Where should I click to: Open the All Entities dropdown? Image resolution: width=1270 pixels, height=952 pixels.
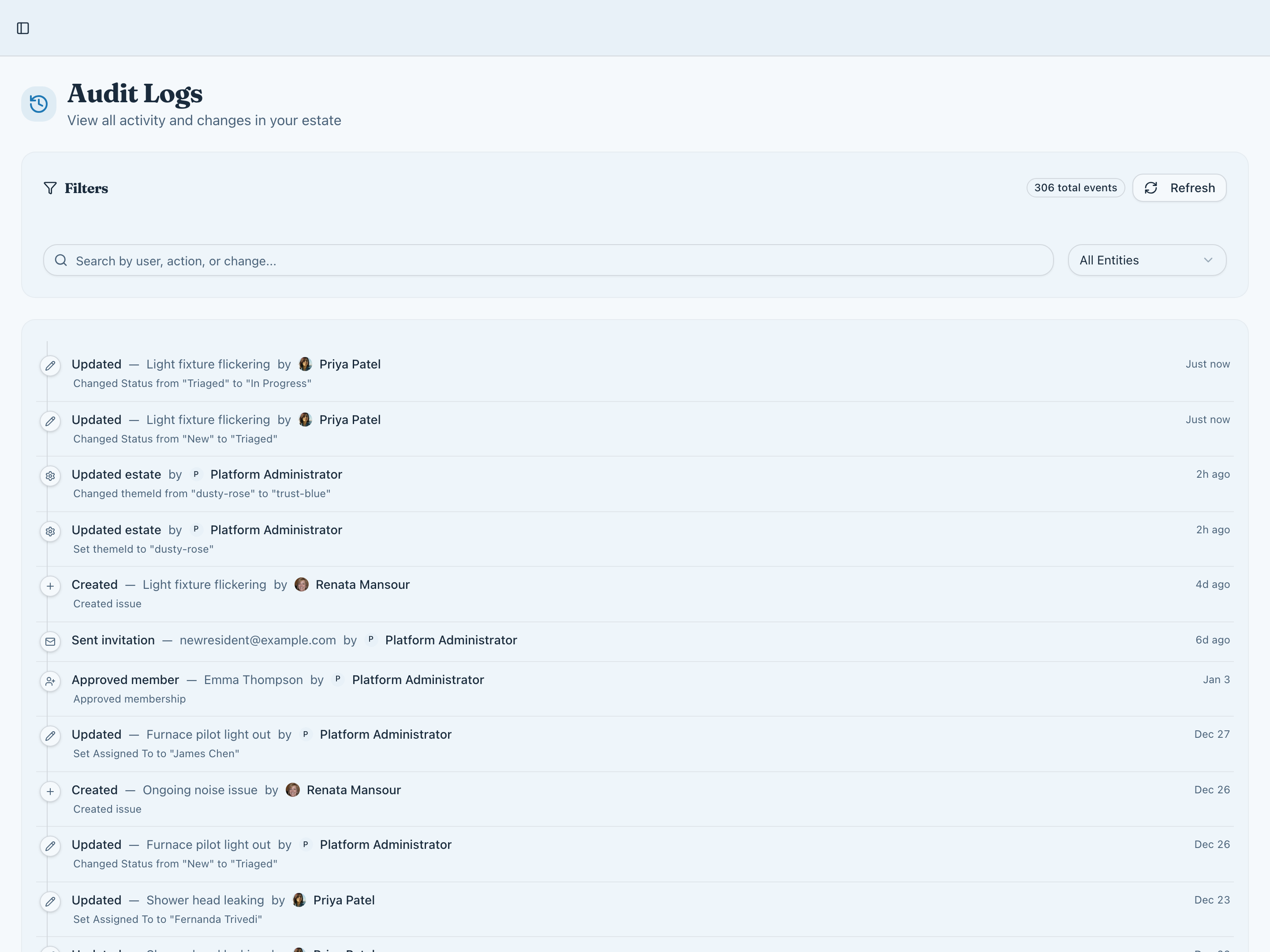[1137, 260]
